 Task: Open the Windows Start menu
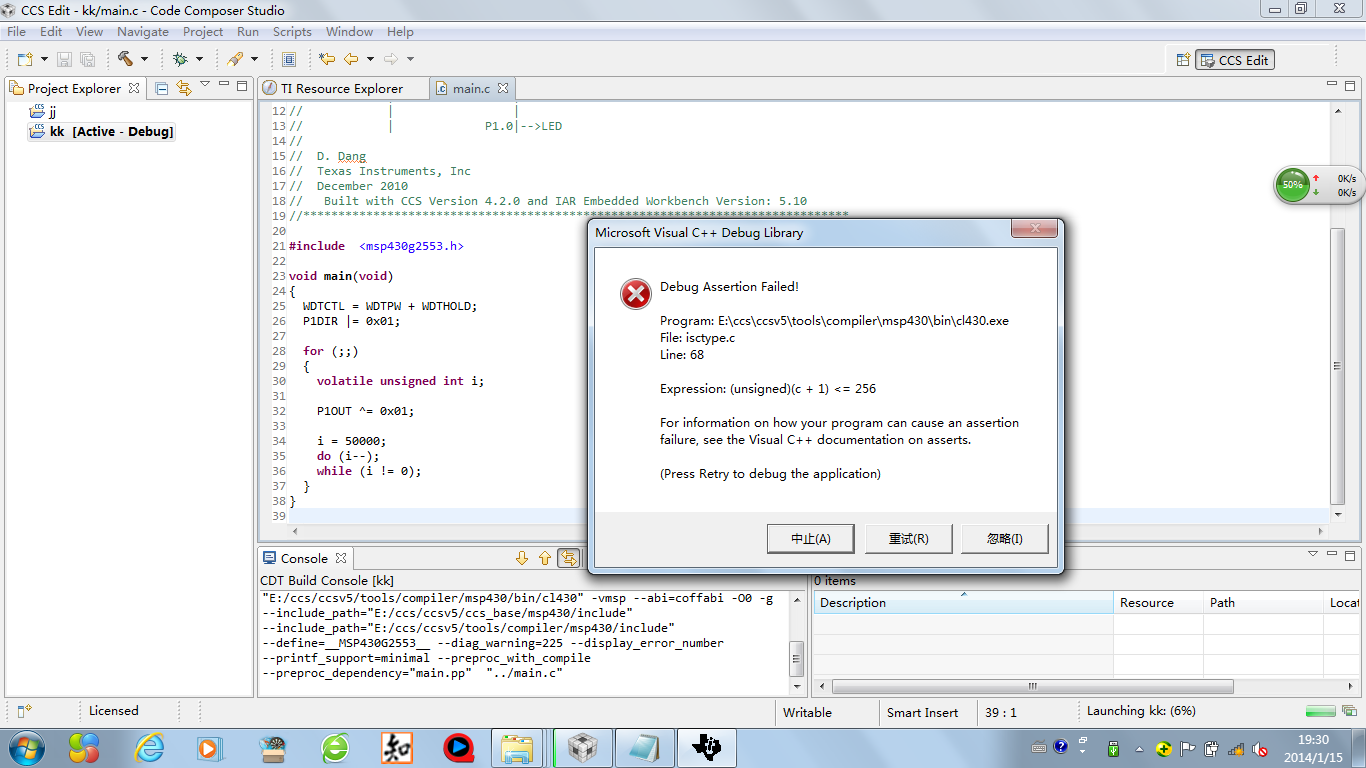click(26, 747)
